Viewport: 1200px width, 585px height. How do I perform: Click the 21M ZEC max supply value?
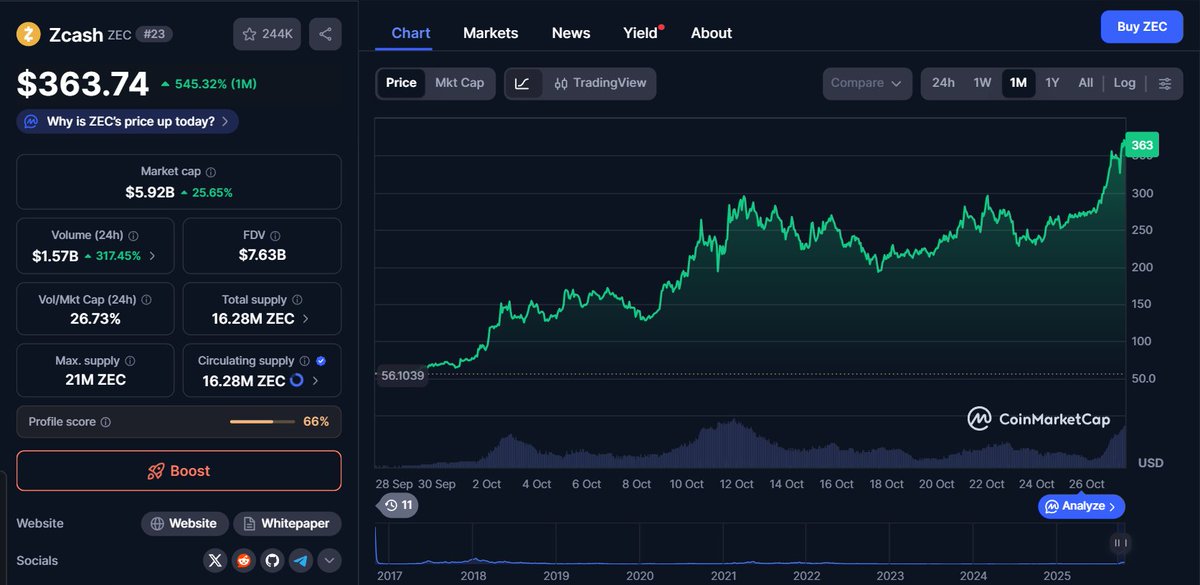(95, 380)
